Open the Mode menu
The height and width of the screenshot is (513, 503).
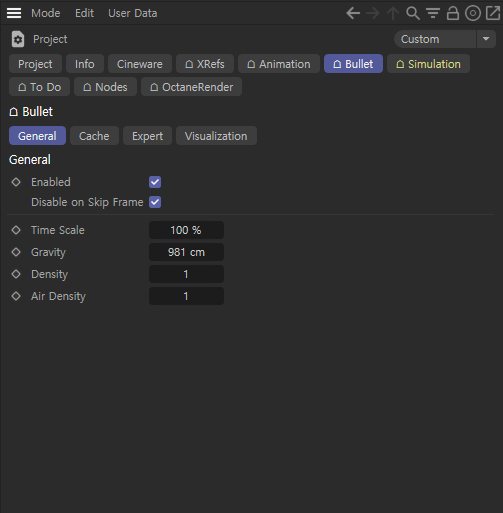(46, 13)
